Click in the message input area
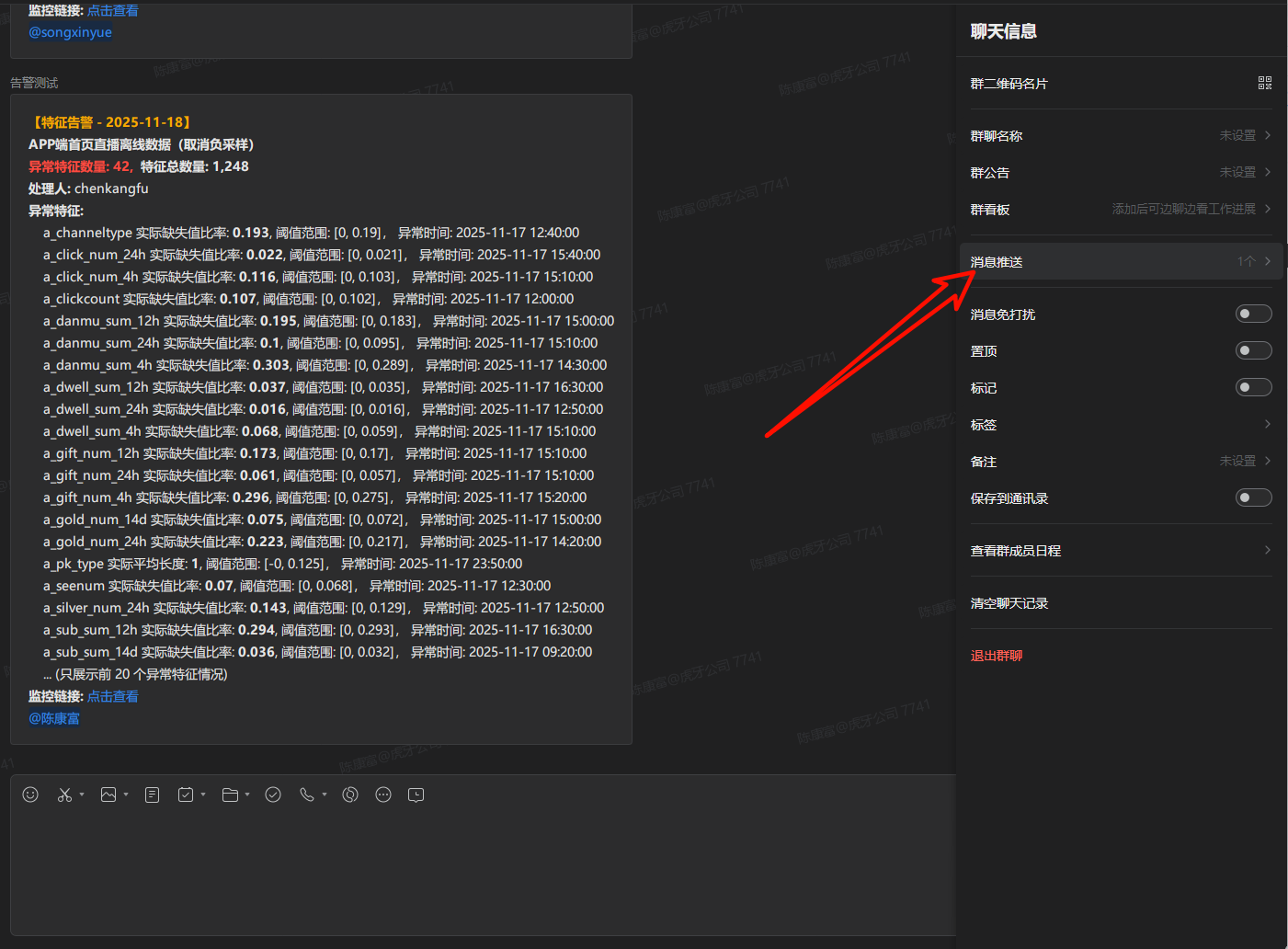The width and height of the screenshot is (1288, 949). click(x=478, y=874)
